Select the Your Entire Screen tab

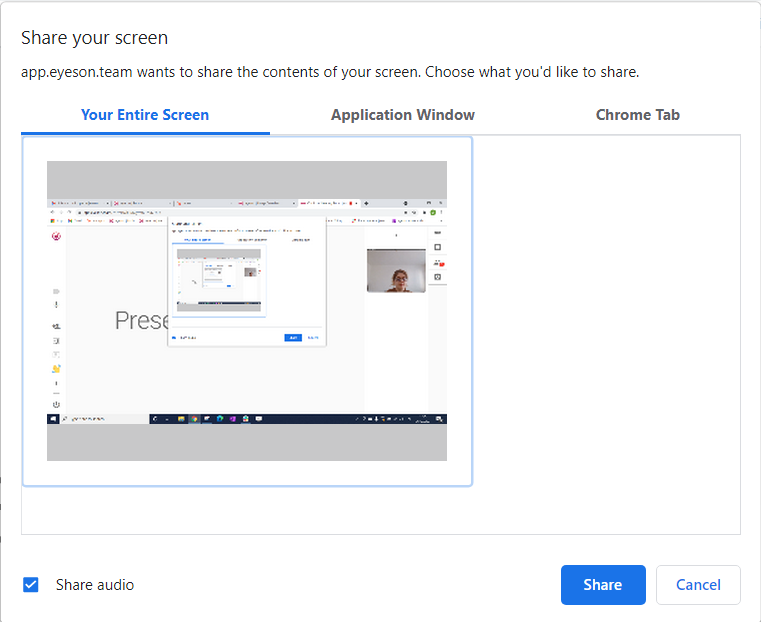(145, 115)
